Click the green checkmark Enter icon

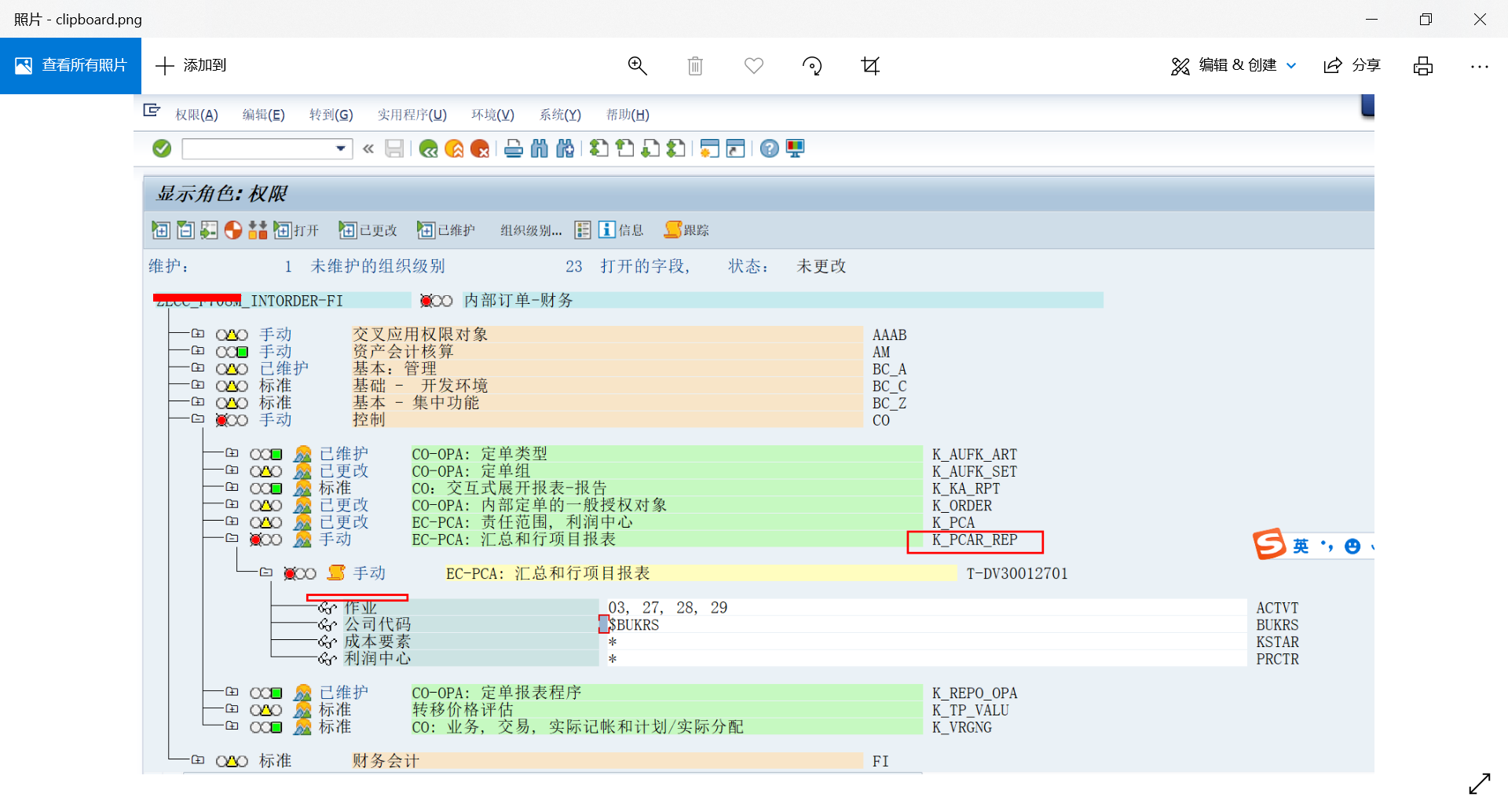click(x=162, y=148)
